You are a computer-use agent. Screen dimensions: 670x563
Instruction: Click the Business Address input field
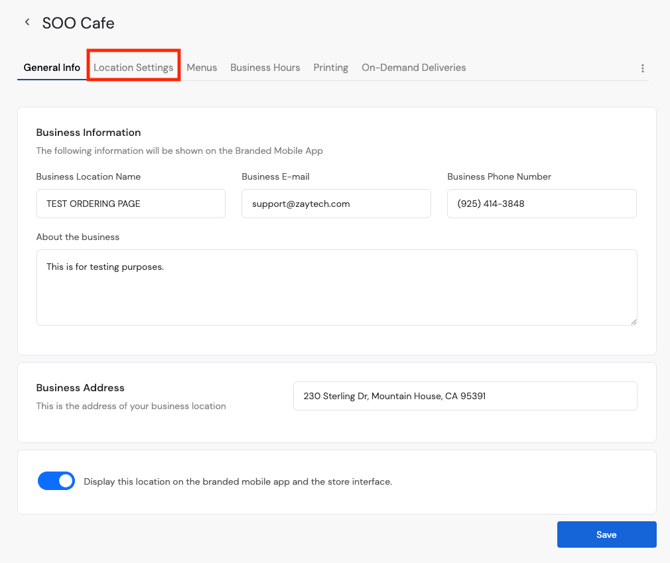click(x=465, y=396)
